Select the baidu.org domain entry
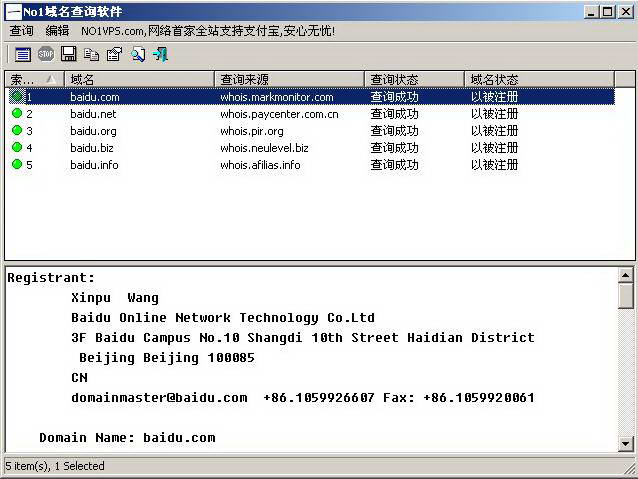 pyautogui.click(x=93, y=131)
